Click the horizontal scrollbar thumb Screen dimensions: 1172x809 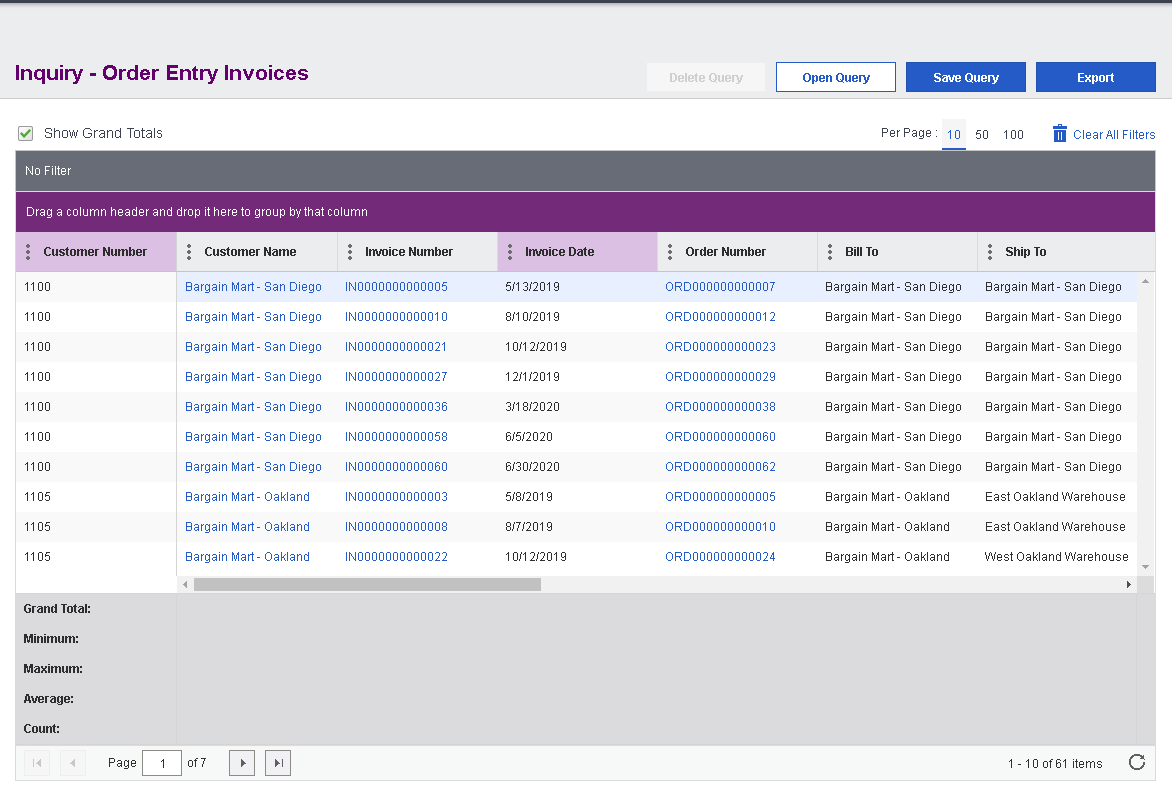(x=367, y=585)
